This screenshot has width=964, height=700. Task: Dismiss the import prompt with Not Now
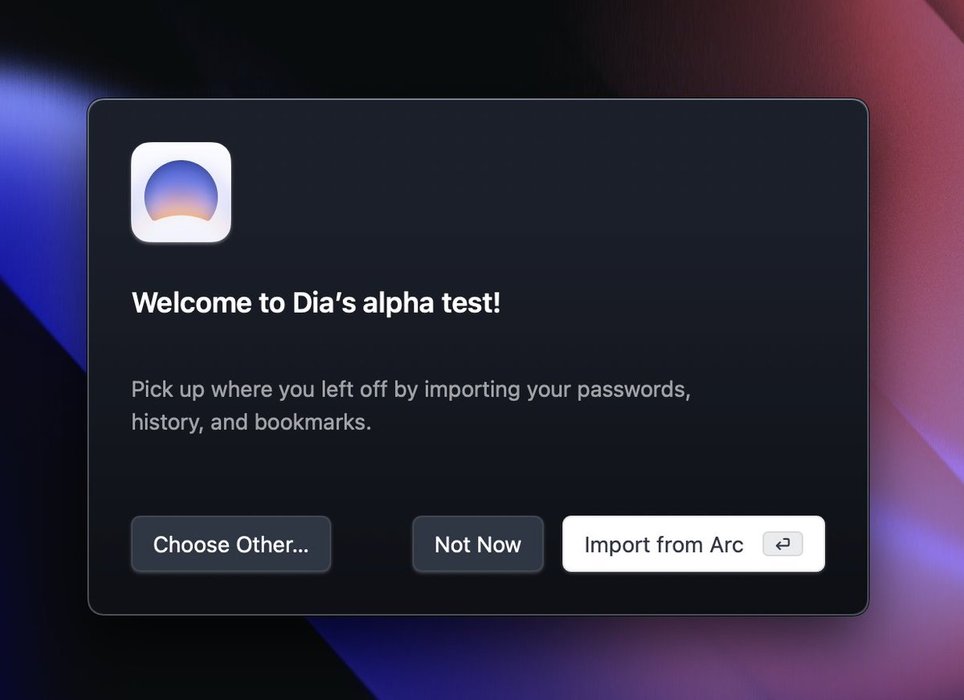478,545
